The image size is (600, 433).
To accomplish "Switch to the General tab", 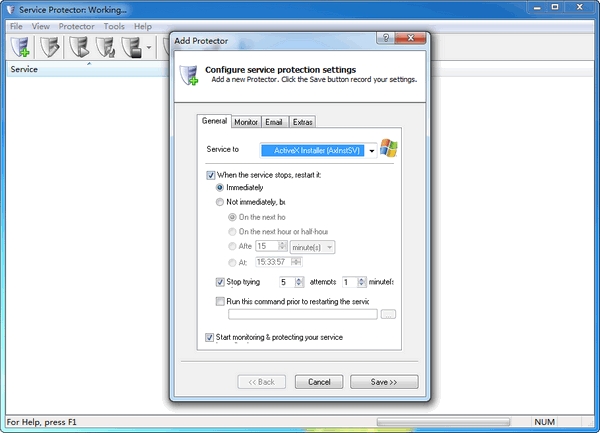I will 214,121.
